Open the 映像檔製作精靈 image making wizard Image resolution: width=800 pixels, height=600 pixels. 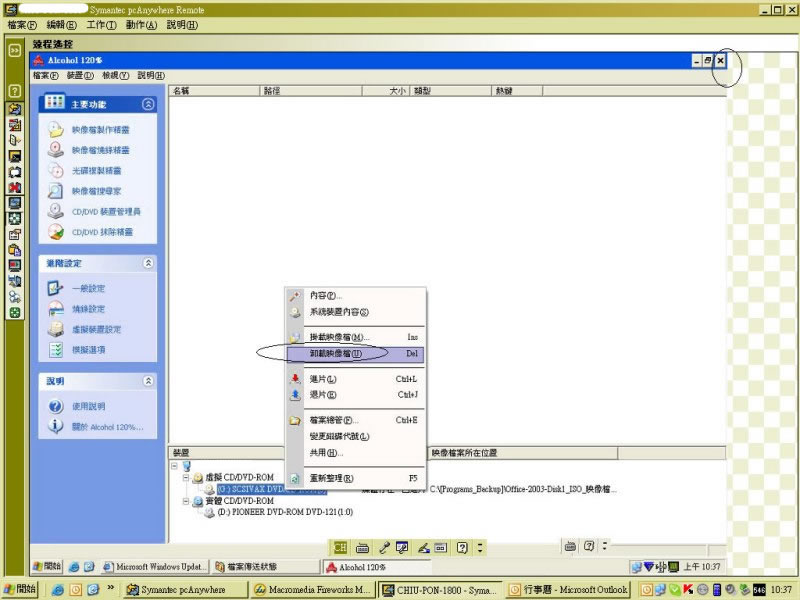click(100, 130)
